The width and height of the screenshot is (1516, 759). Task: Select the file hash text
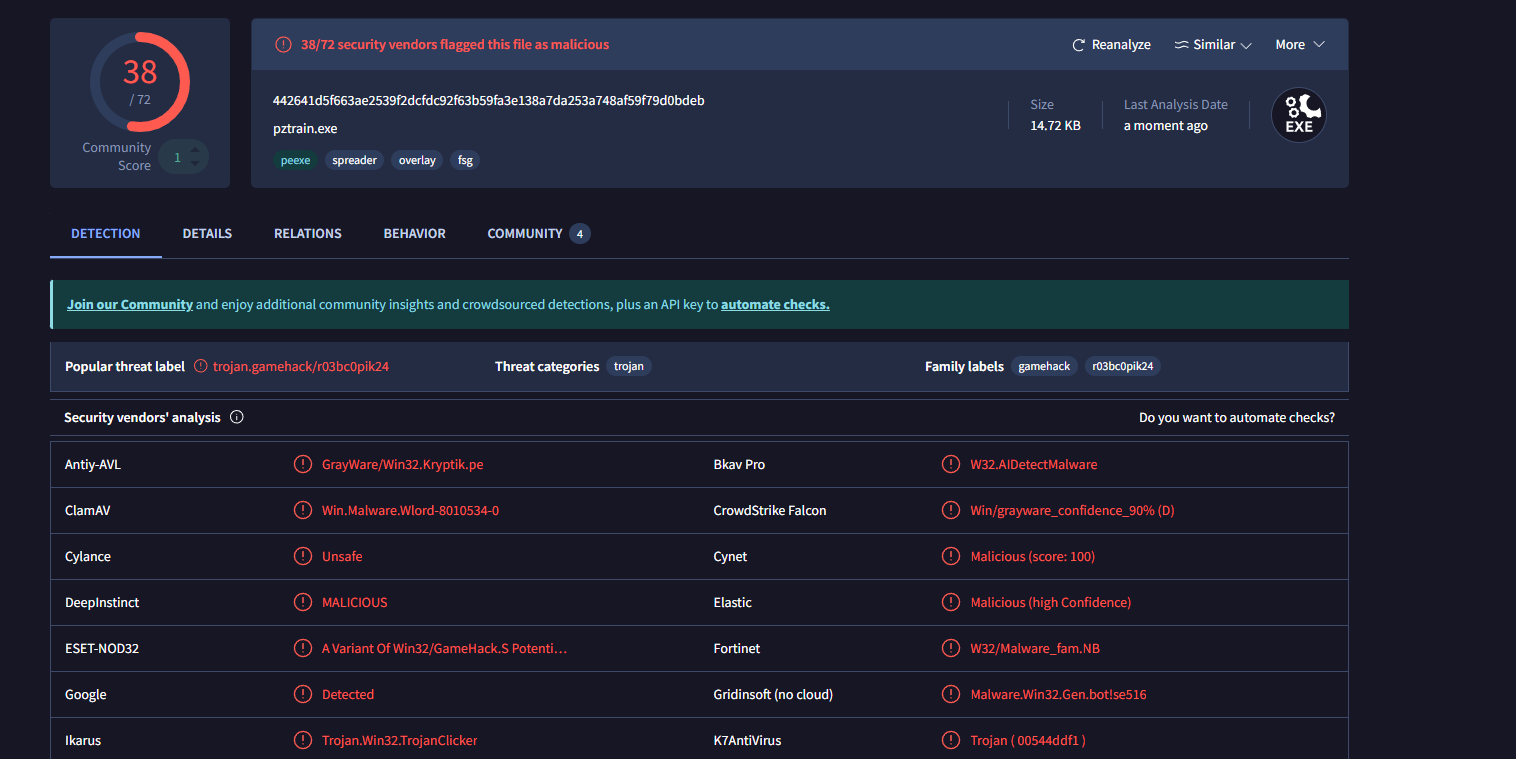[489, 100]
